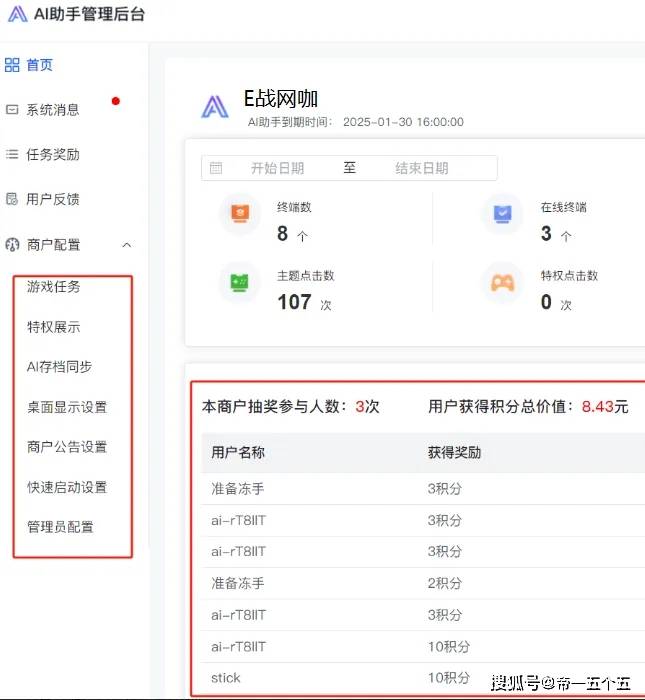The image size is (645, 700).
Task: Click the 商户配置 palette icon
Action: [x=12, y=245]
